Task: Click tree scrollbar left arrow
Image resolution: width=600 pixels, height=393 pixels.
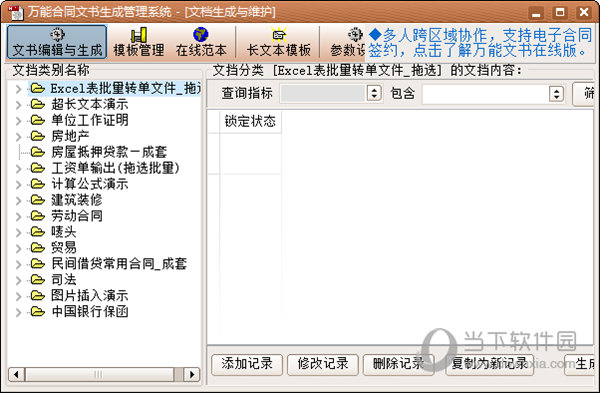Action: point(16,374)
